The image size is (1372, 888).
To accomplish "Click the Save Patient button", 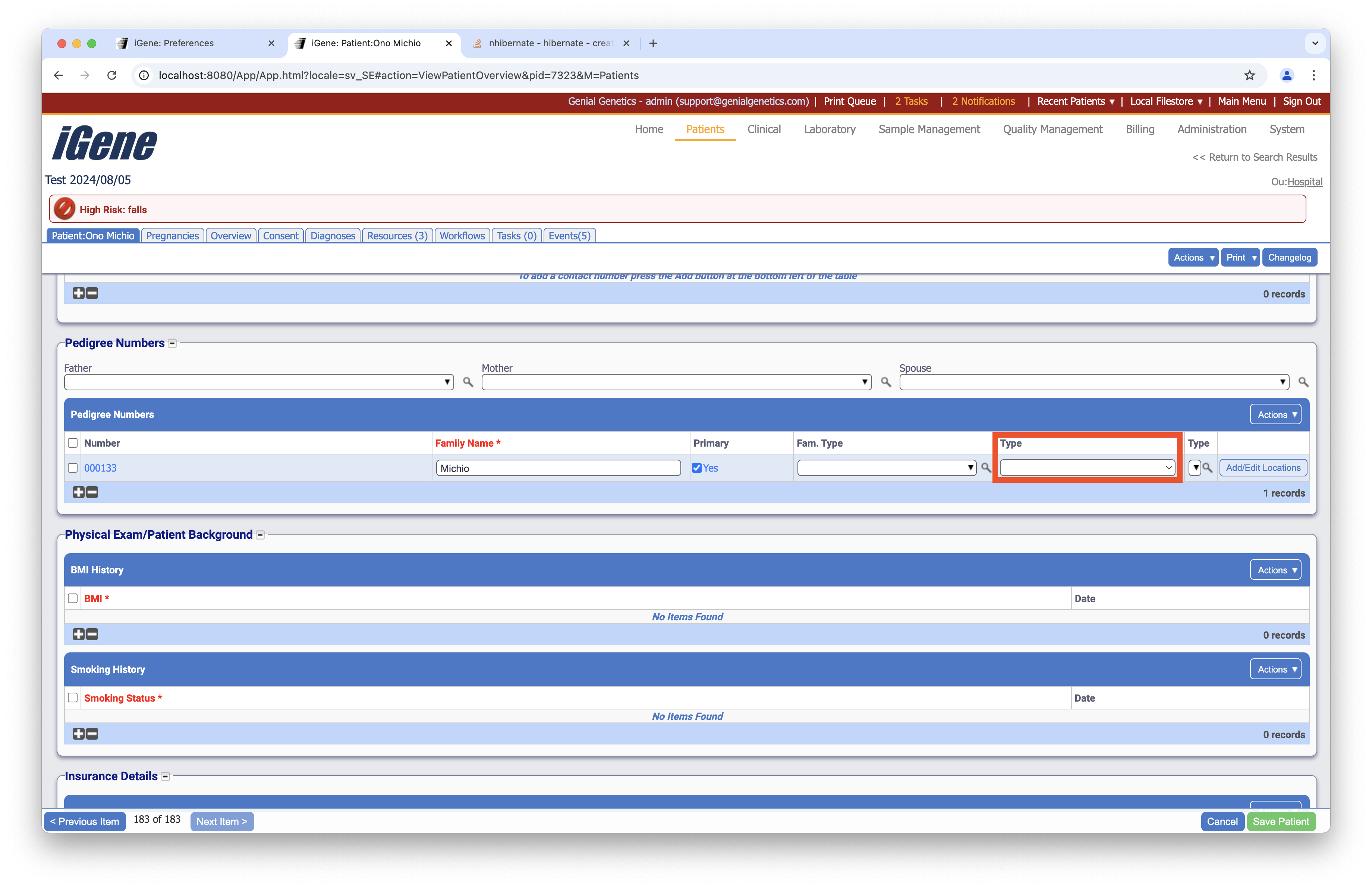I will click(x=1280, y=821).
